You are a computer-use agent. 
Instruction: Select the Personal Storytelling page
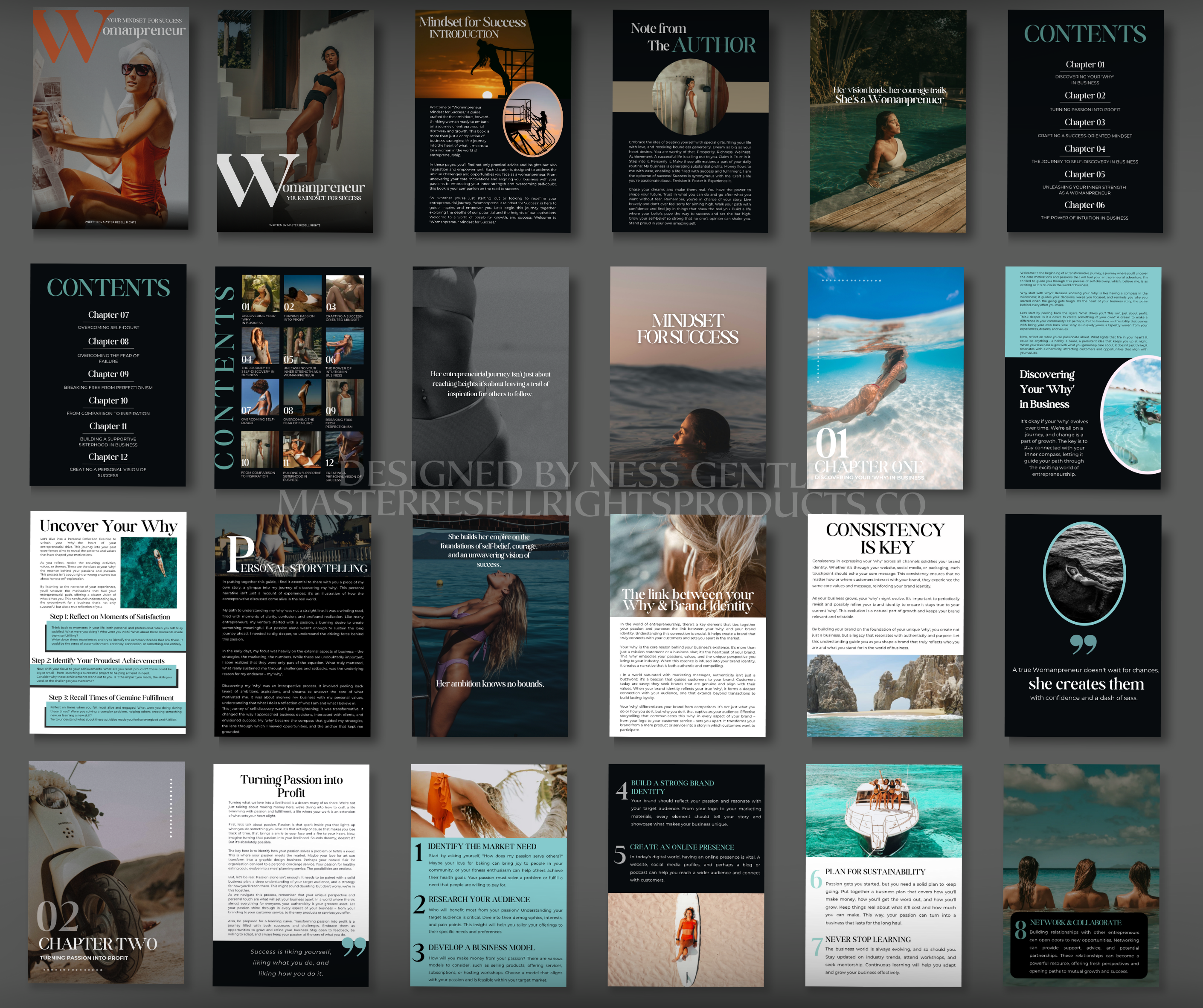292,626
